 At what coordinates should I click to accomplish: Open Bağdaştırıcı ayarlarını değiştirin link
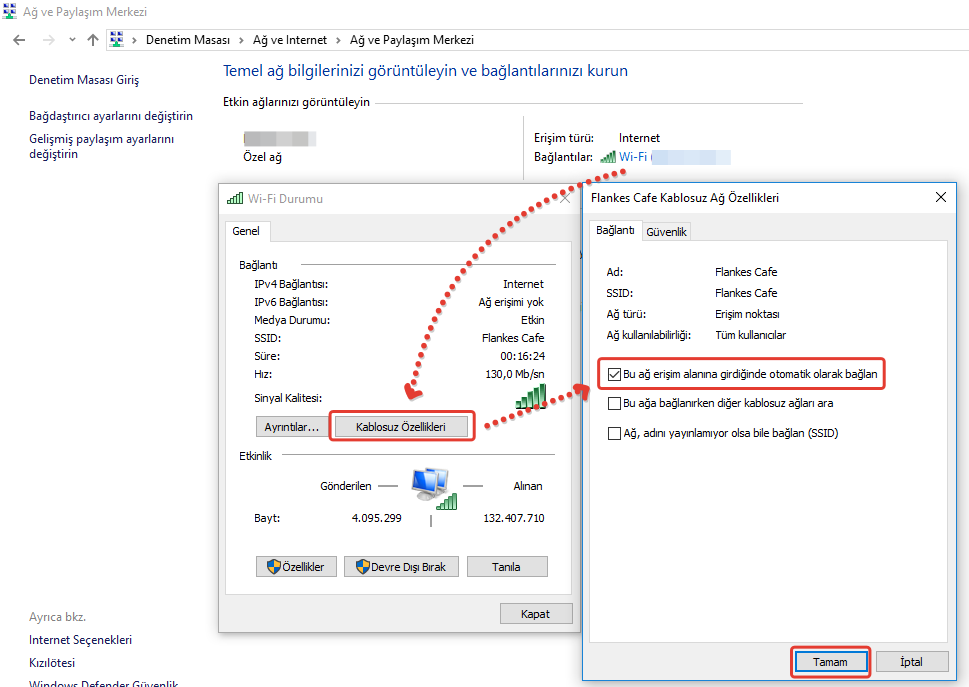(x=111, y=116)
